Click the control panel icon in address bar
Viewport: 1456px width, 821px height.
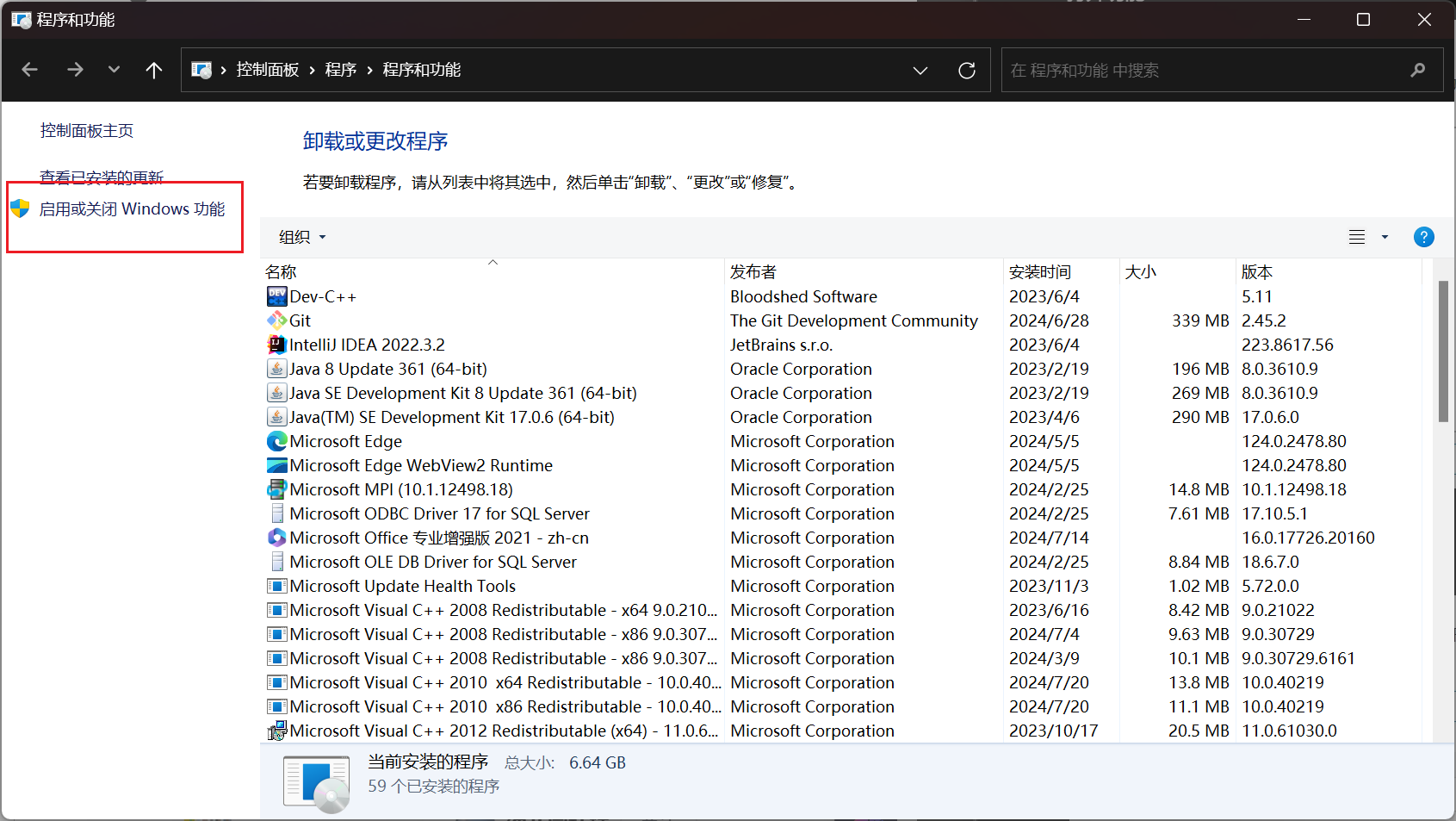pyautogui.click(x=201, y=70)
